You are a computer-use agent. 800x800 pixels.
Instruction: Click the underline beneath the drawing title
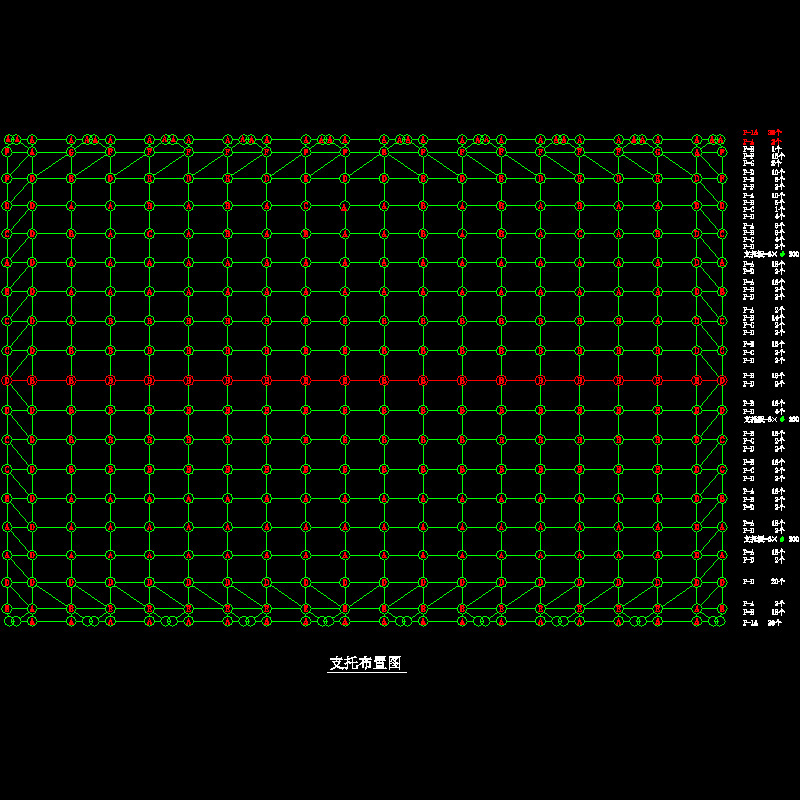(x=367, y=672)
